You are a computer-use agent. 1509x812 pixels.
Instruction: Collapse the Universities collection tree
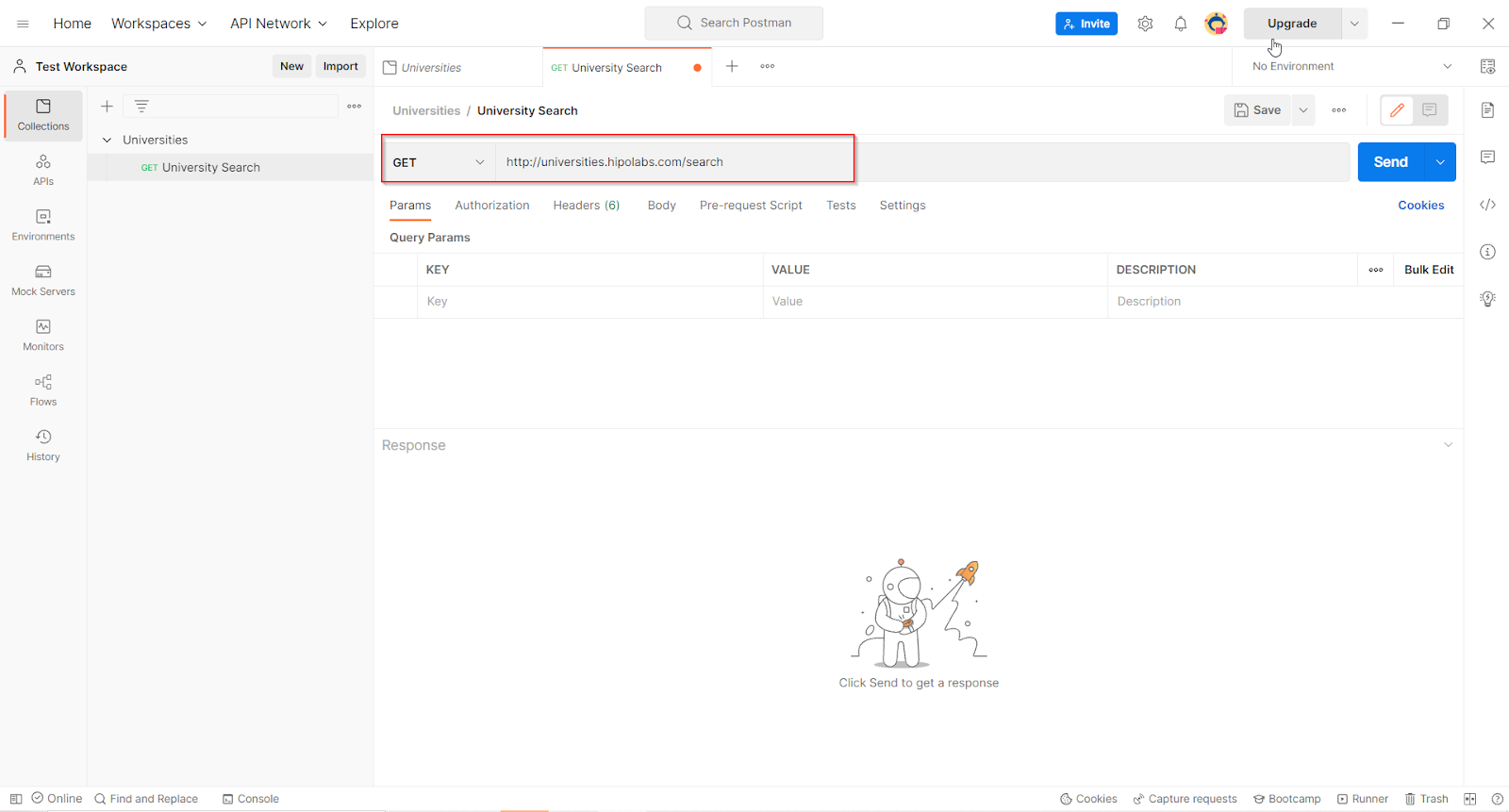coord(107,140)
